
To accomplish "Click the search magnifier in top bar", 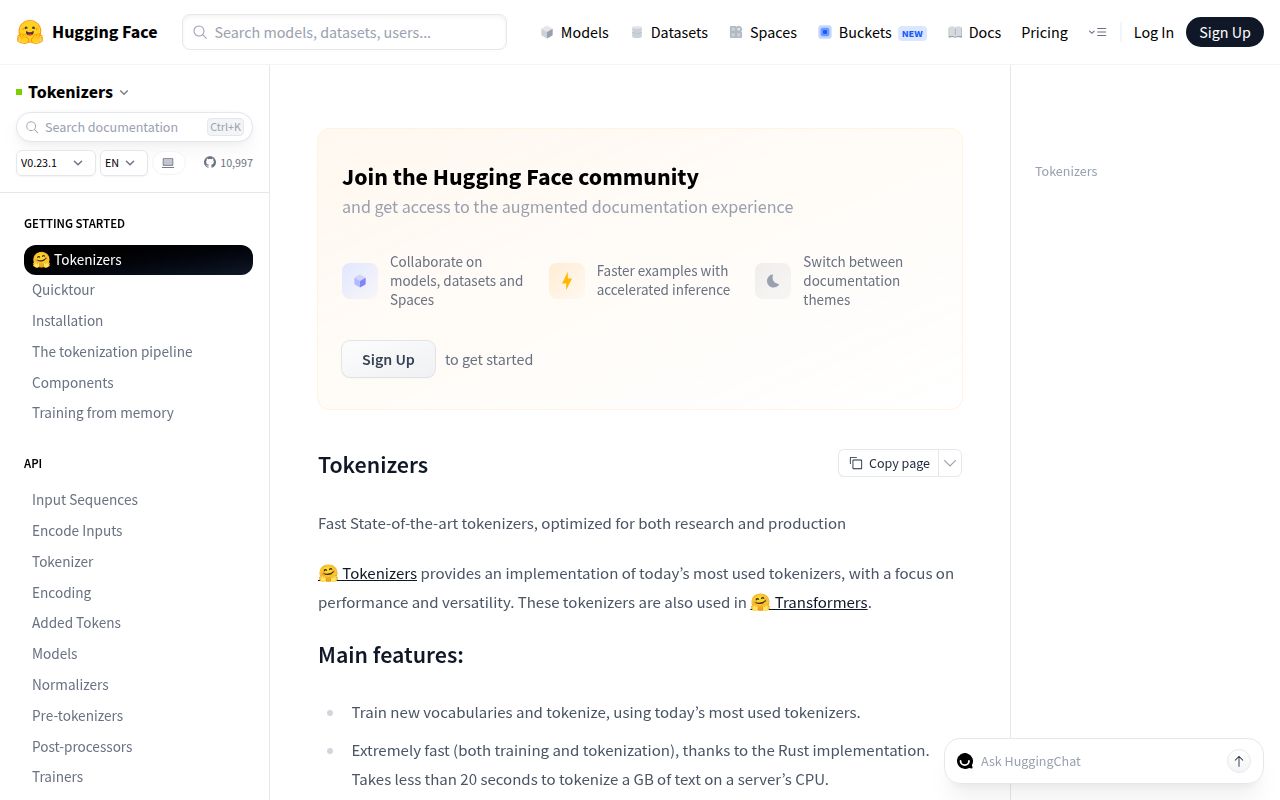I will coord(200,32).
